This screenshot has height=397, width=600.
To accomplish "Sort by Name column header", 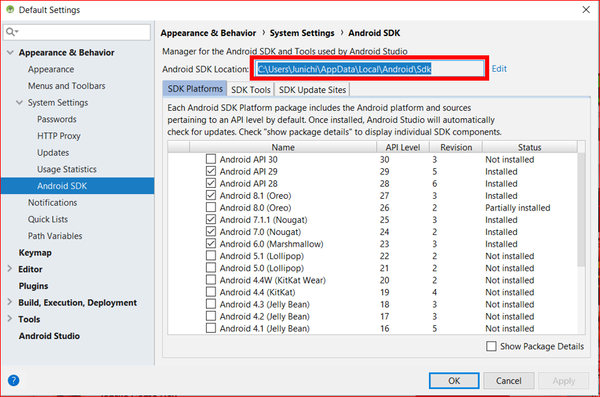I will click(283, 147).
